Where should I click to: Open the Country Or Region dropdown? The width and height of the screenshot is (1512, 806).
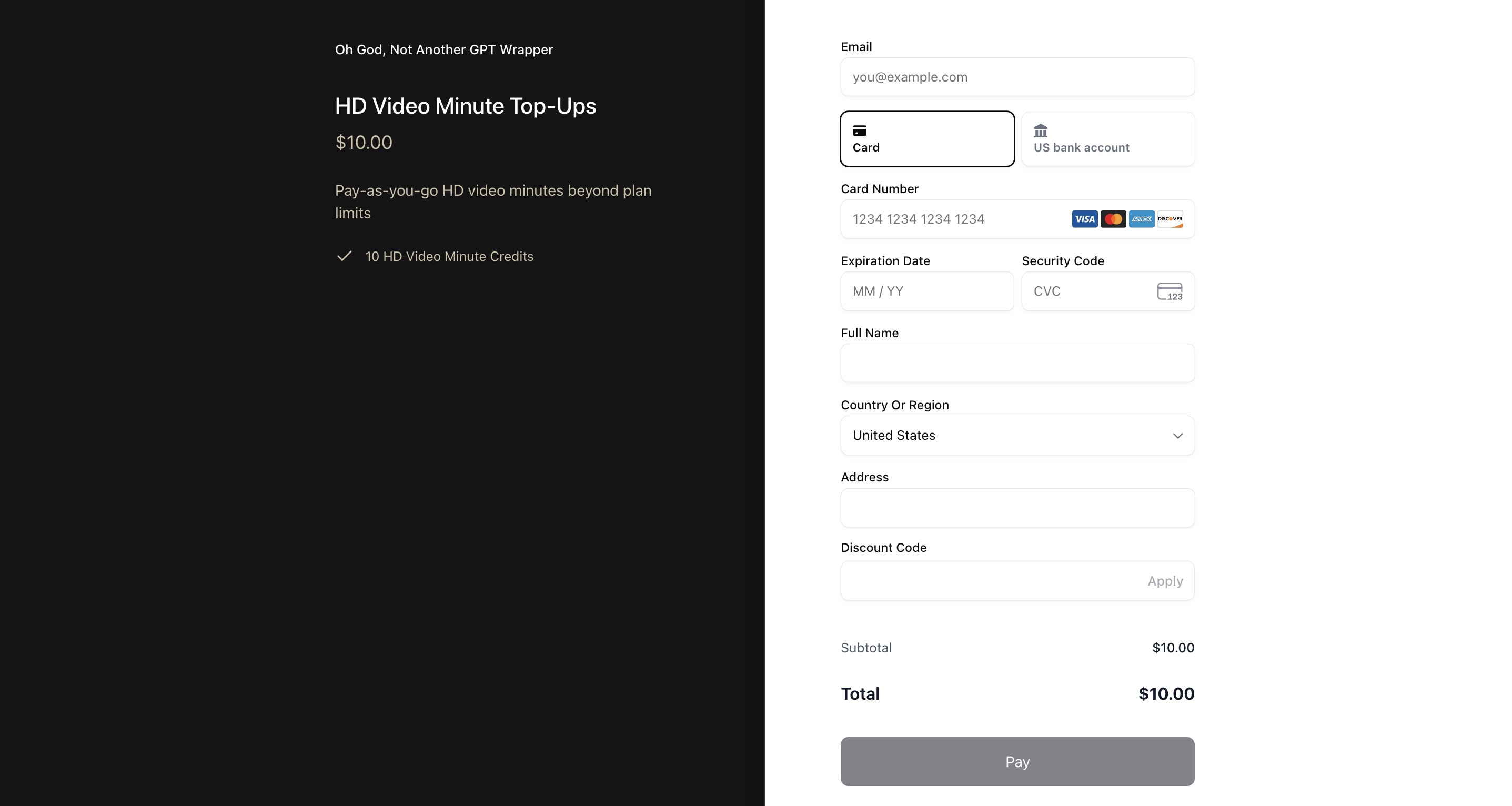coord(1016,436)
